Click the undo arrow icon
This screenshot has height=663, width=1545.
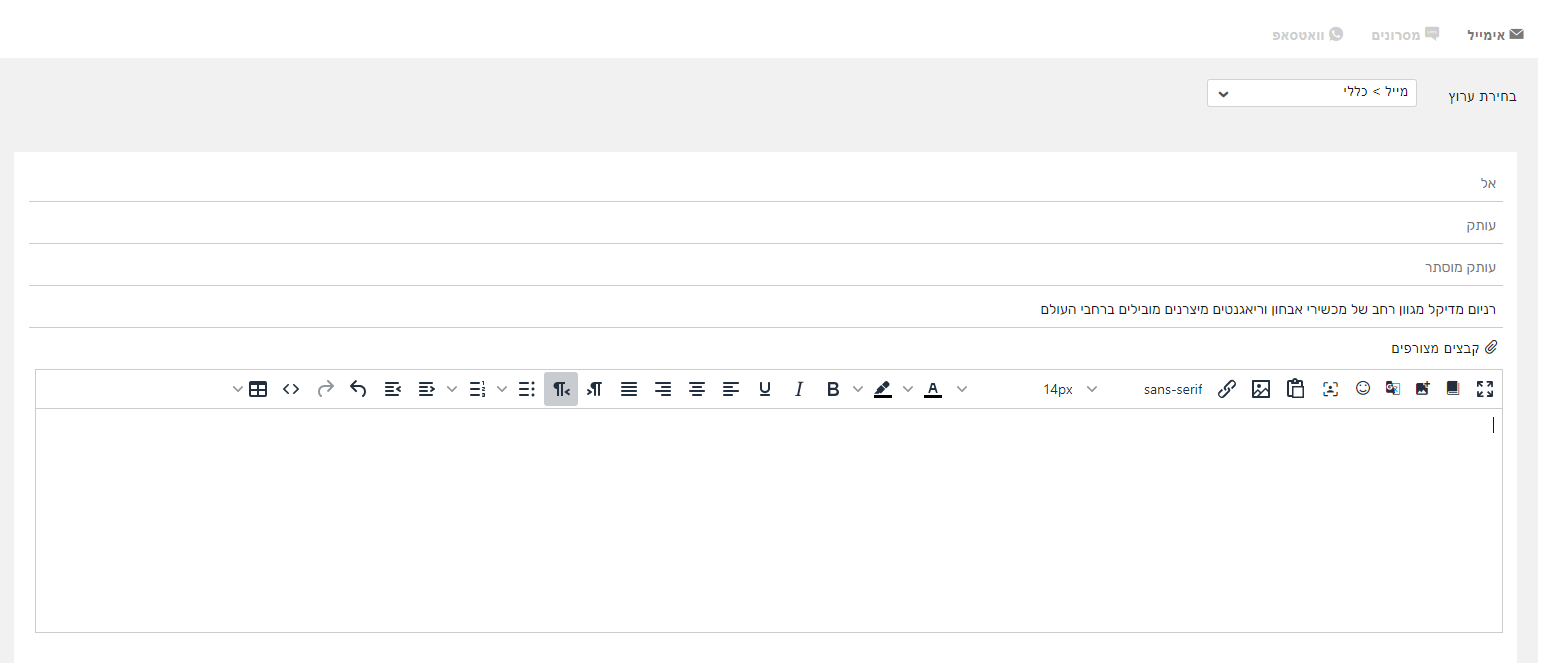tap(358, 389)
